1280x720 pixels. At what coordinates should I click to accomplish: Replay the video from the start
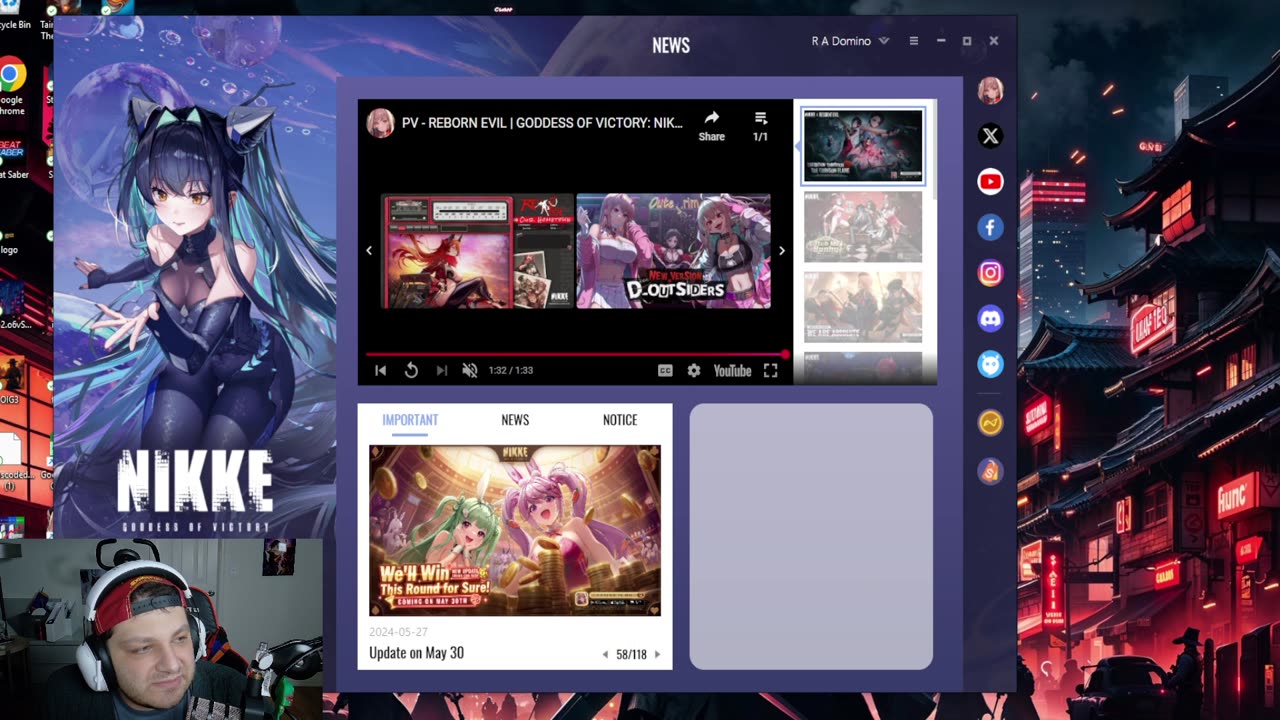click(x=411, y=371)
